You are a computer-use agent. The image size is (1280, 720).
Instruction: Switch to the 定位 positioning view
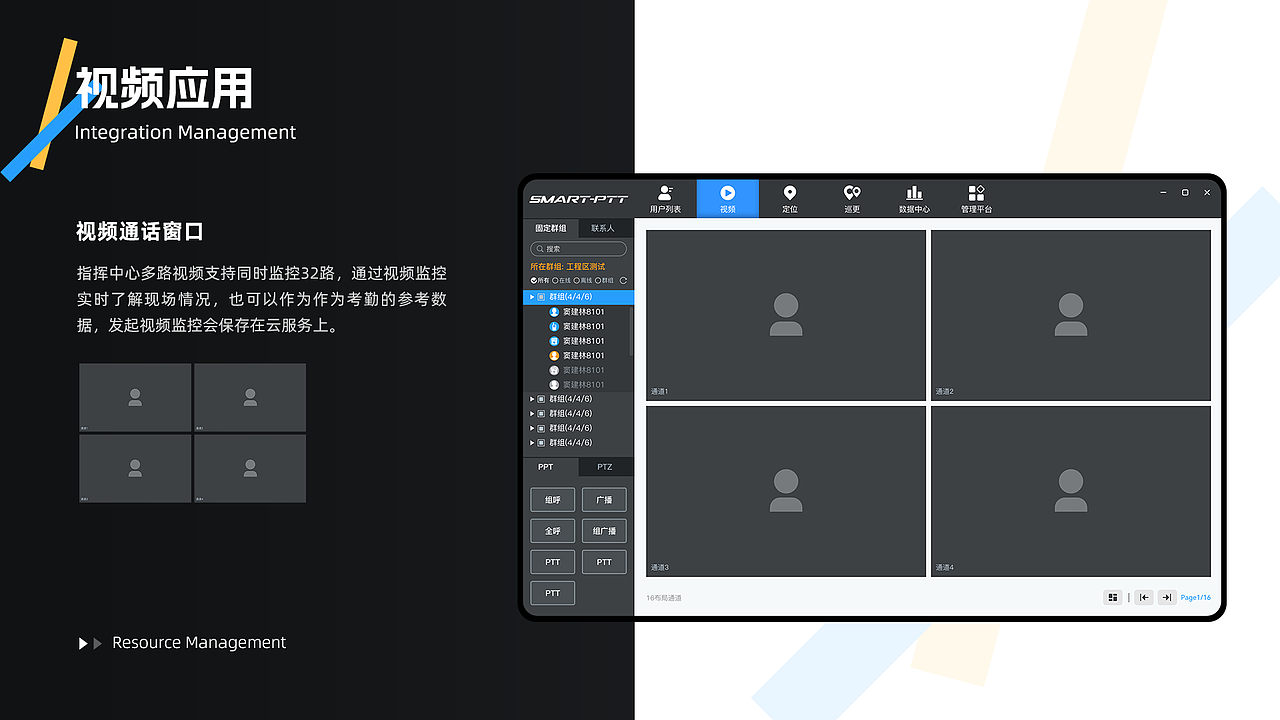[x=789, y=197]
